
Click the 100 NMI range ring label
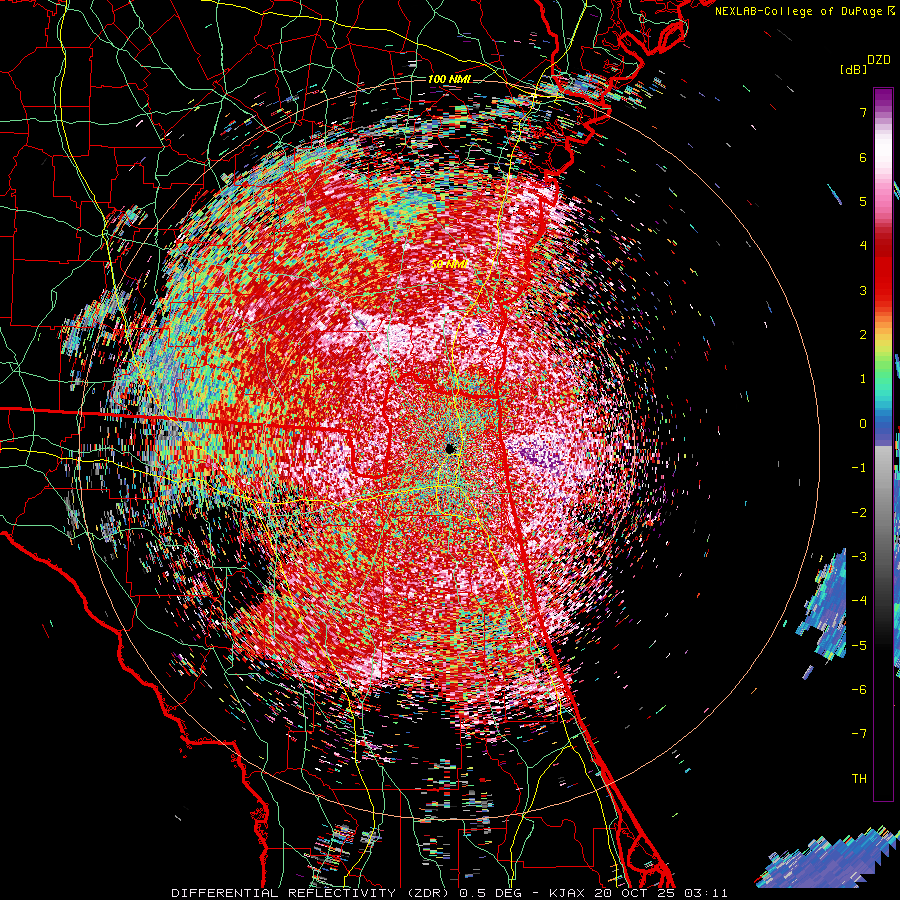tap(449, 79)
